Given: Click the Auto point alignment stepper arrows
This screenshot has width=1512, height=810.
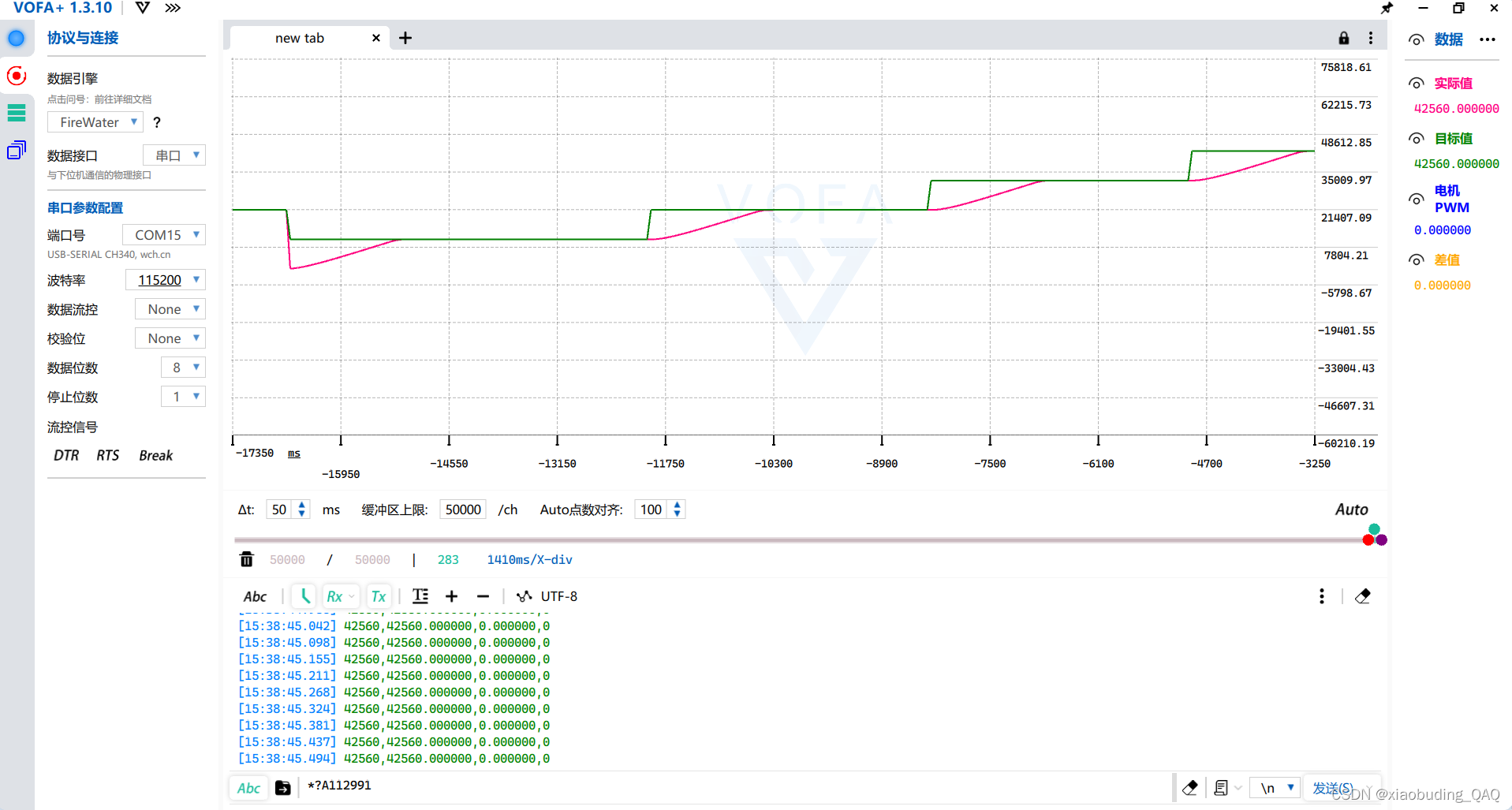Looking at the screenshot, I should [677, 510].
